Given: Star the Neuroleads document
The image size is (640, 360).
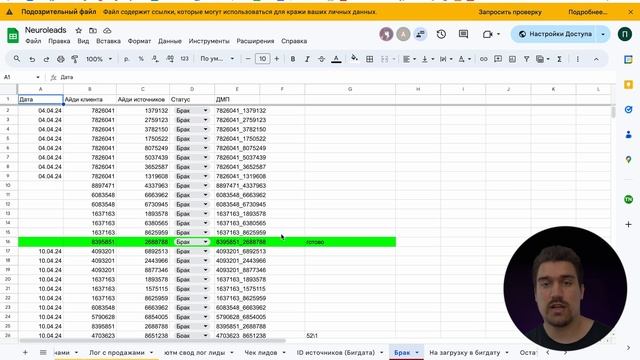Looking at the screenshot, I should [x=78, y=31].
